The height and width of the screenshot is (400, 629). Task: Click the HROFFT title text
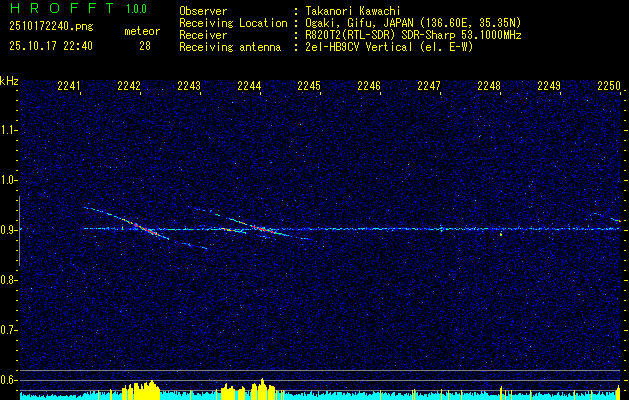62,8
